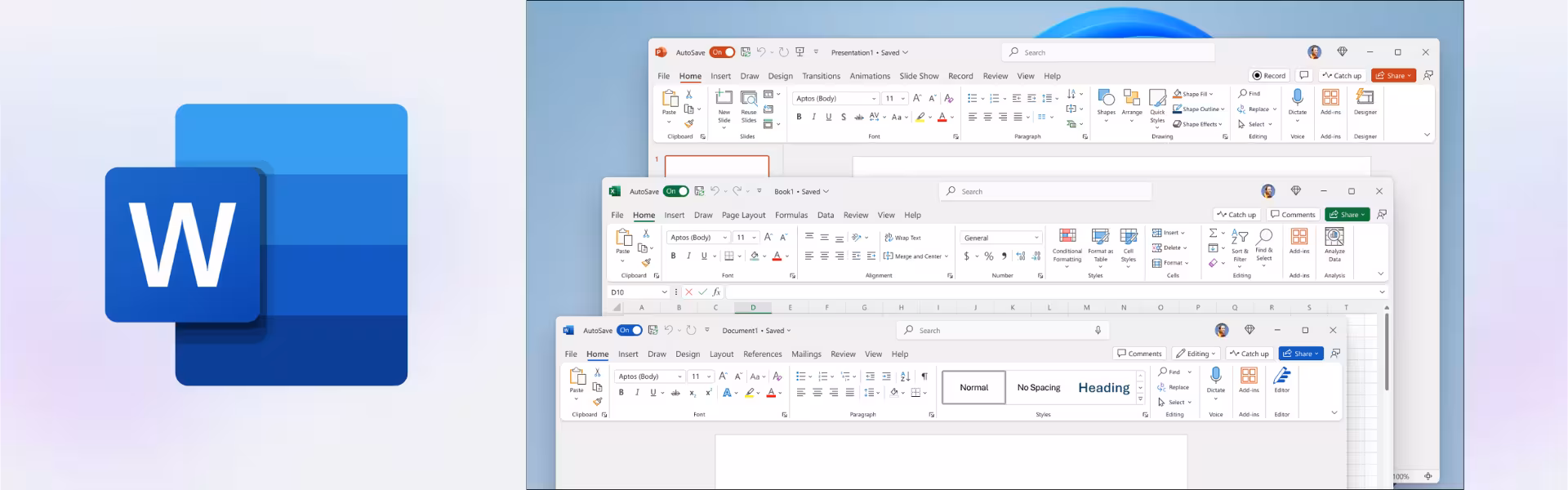Click Catch up in the Word window

coord(1249,354)
